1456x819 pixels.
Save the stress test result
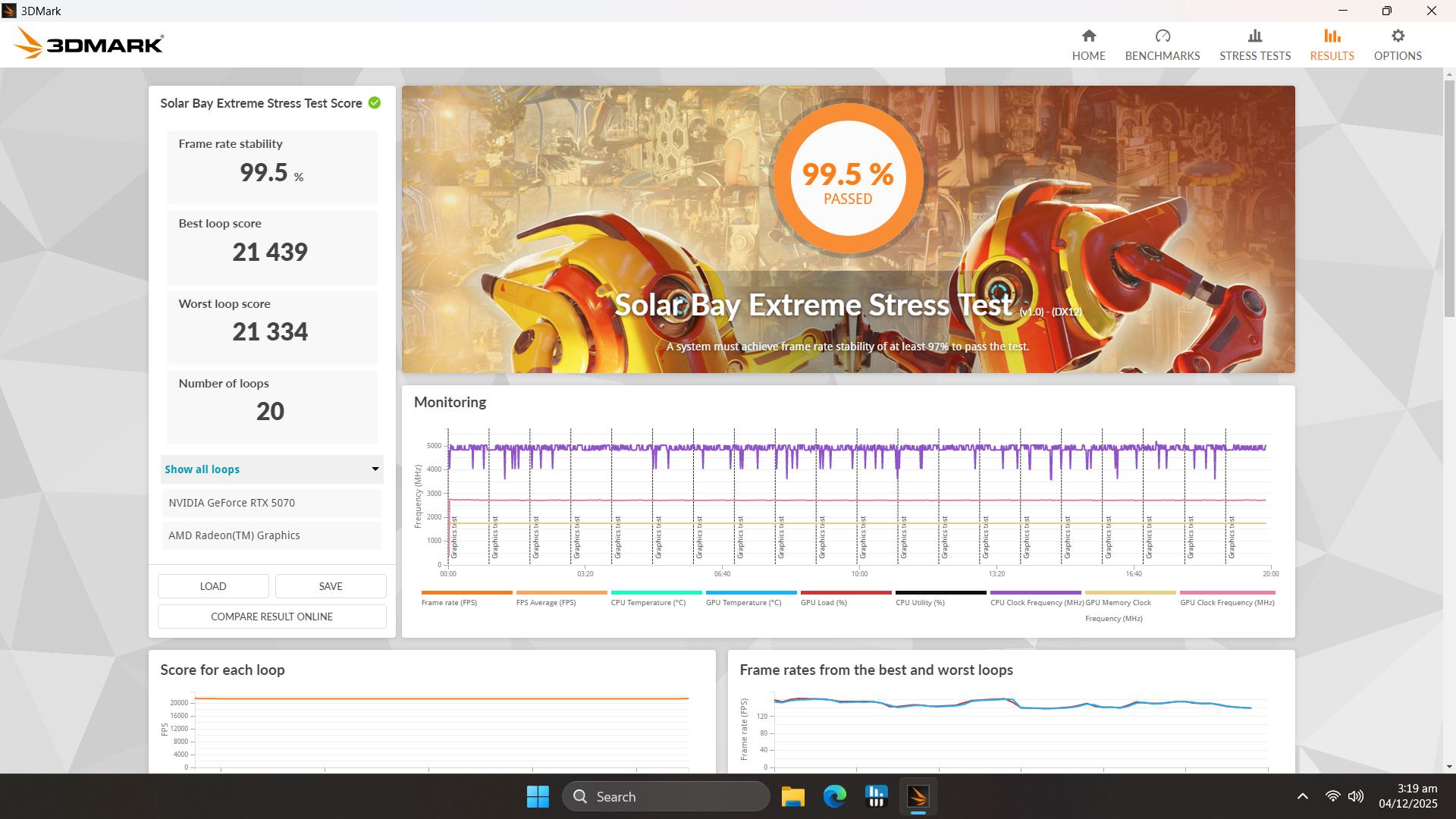(330, 585)
